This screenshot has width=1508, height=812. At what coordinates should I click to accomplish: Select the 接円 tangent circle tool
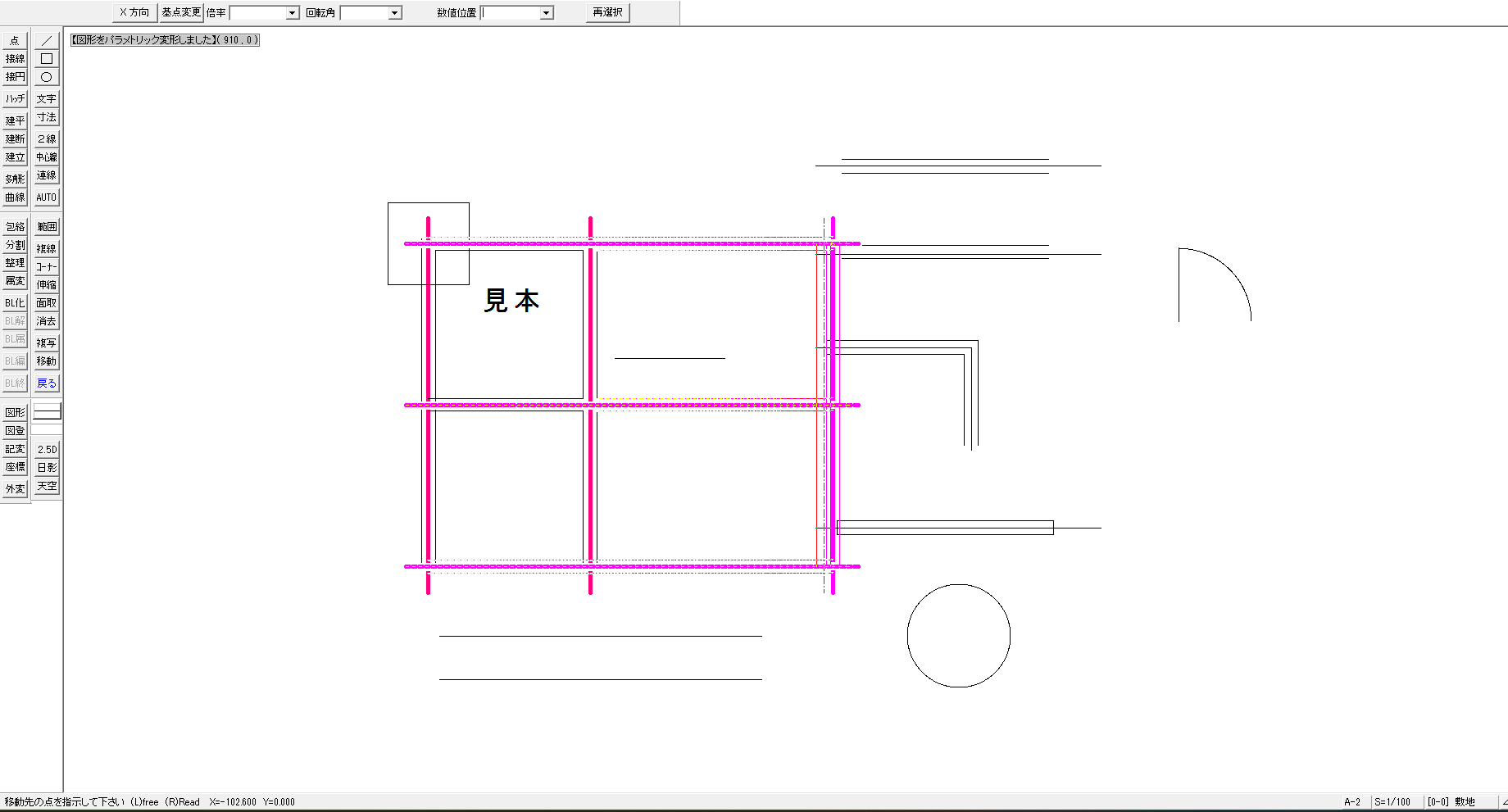coord(15,77)
